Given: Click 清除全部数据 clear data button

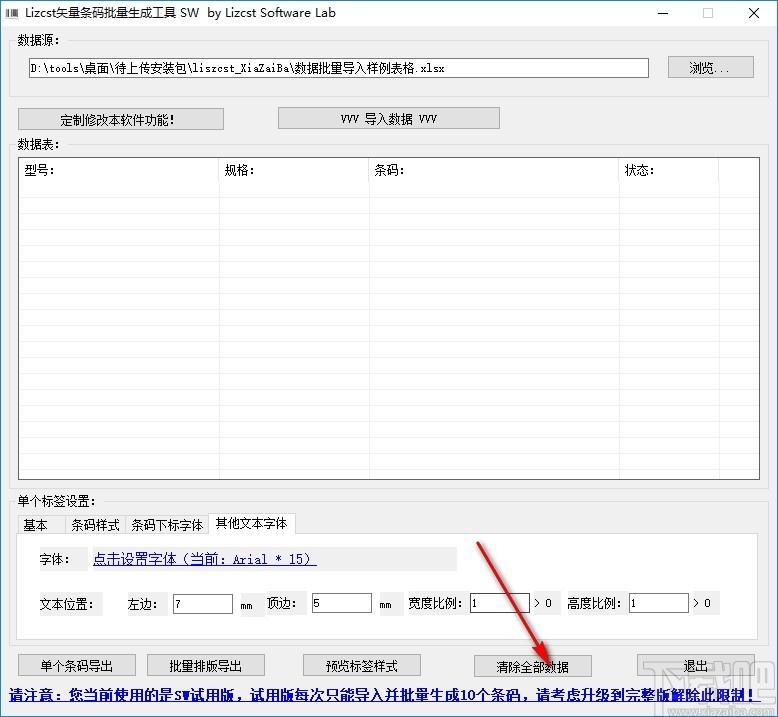Looking at the screenshot, I should [532, 666].
